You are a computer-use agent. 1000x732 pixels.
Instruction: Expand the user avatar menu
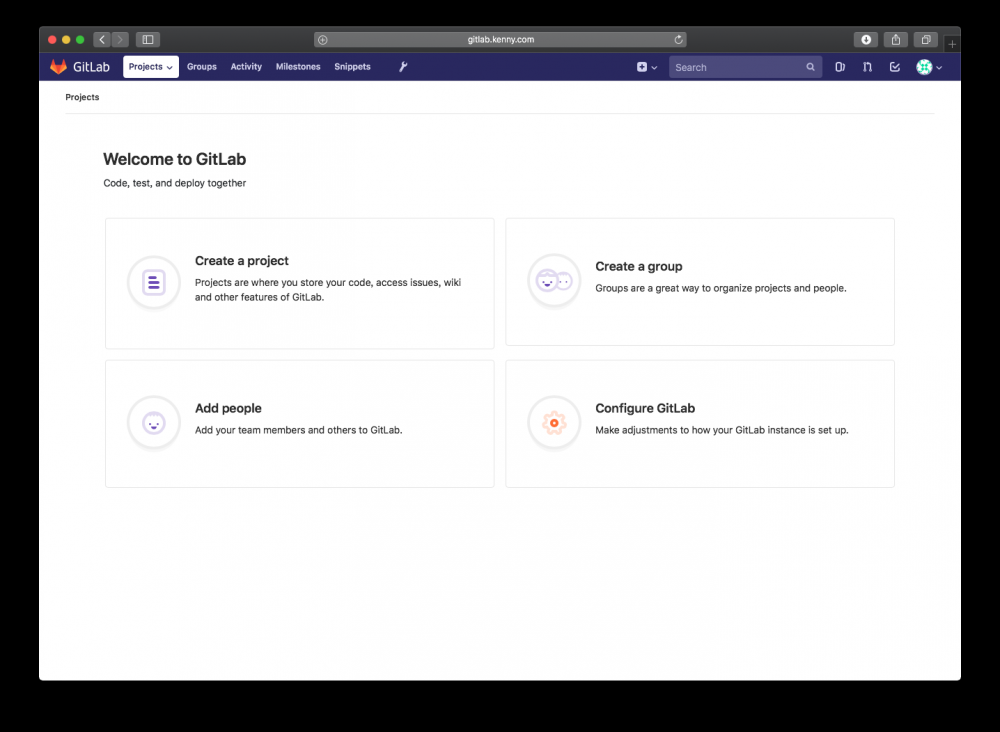click(930, 67)
